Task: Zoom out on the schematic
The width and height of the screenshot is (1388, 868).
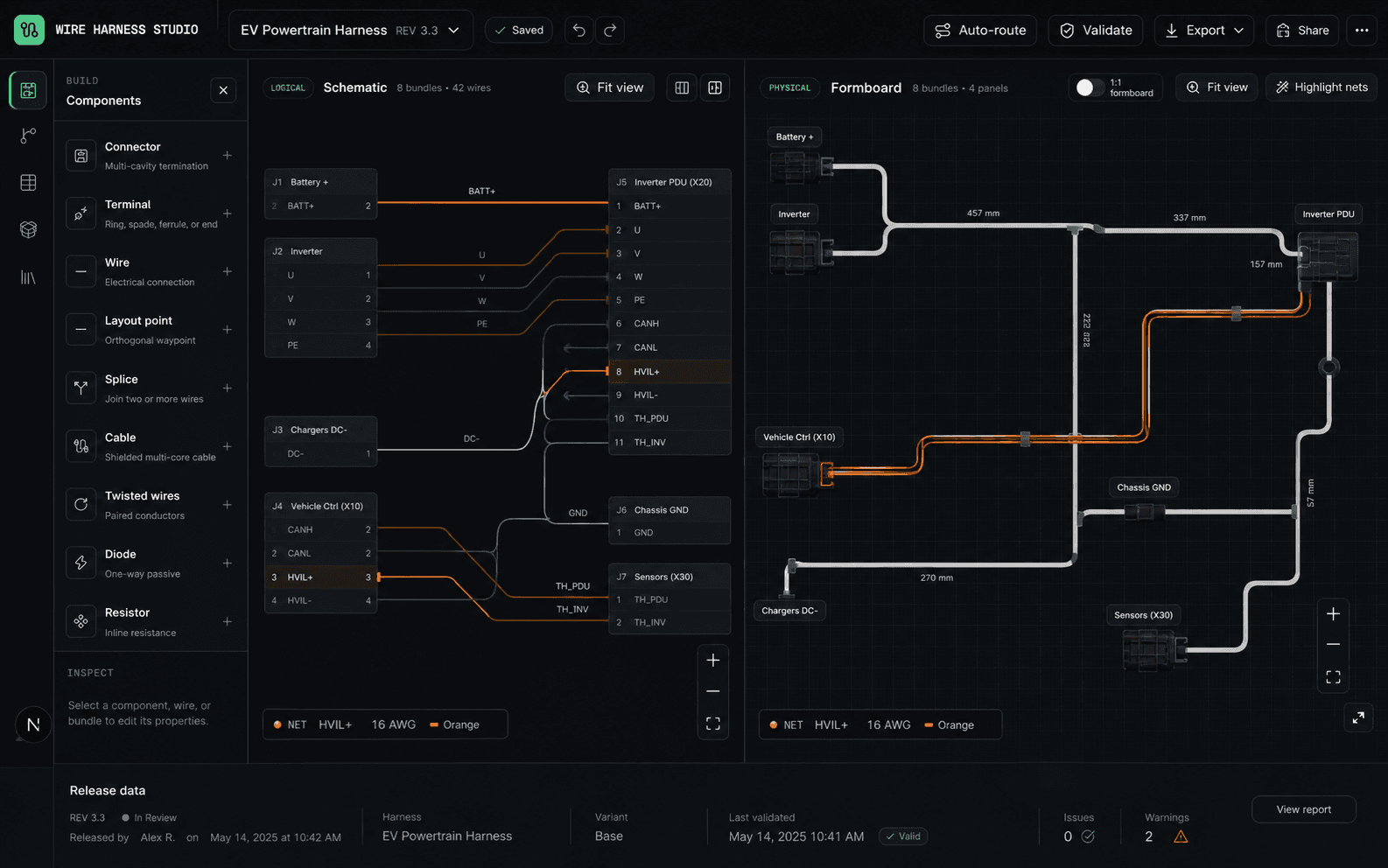Action: pyautogui.click(x=713, y=692)
